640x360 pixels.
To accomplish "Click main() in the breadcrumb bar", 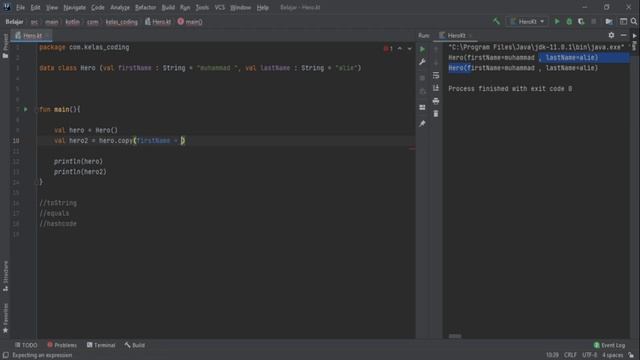I will coord(190,22).
